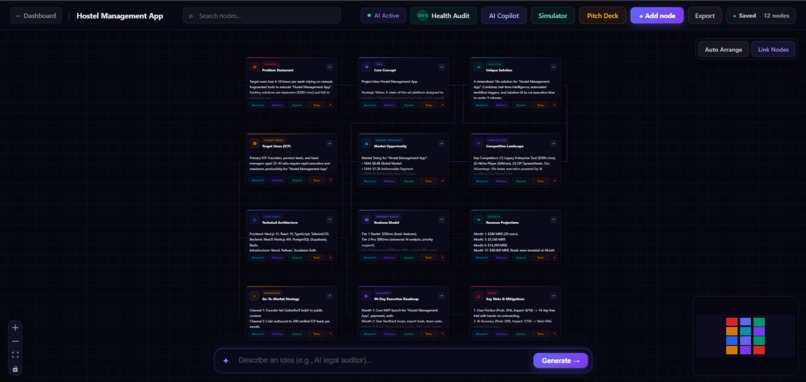Collapse the Unique Solution node

point(554,67)
